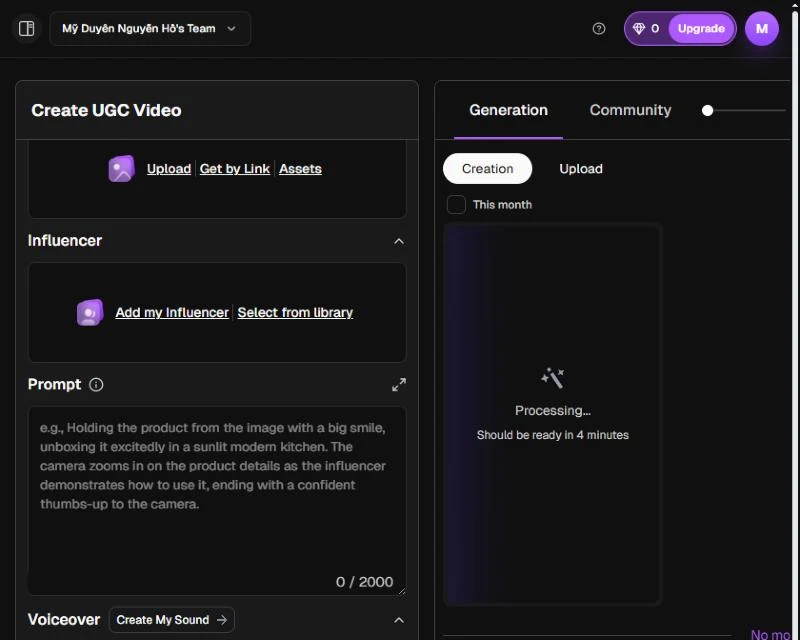The image size is (800, 640).
Task: Switch to the Generation tab
Action: (509, 110)
